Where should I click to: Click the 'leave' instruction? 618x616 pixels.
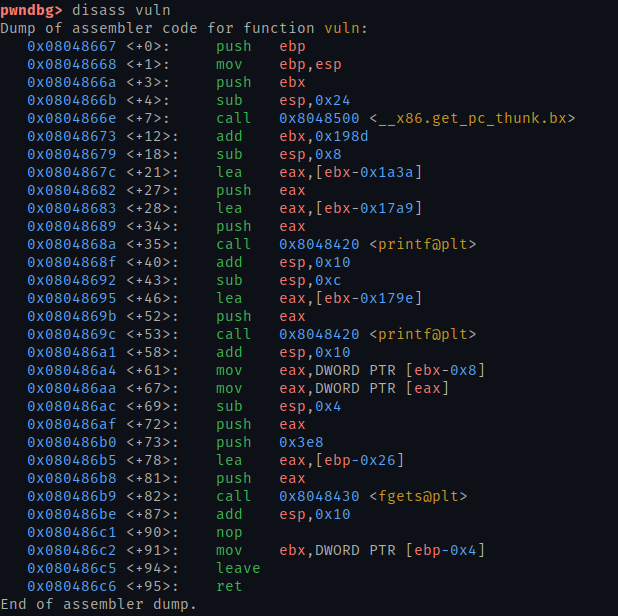click(238, 569)
